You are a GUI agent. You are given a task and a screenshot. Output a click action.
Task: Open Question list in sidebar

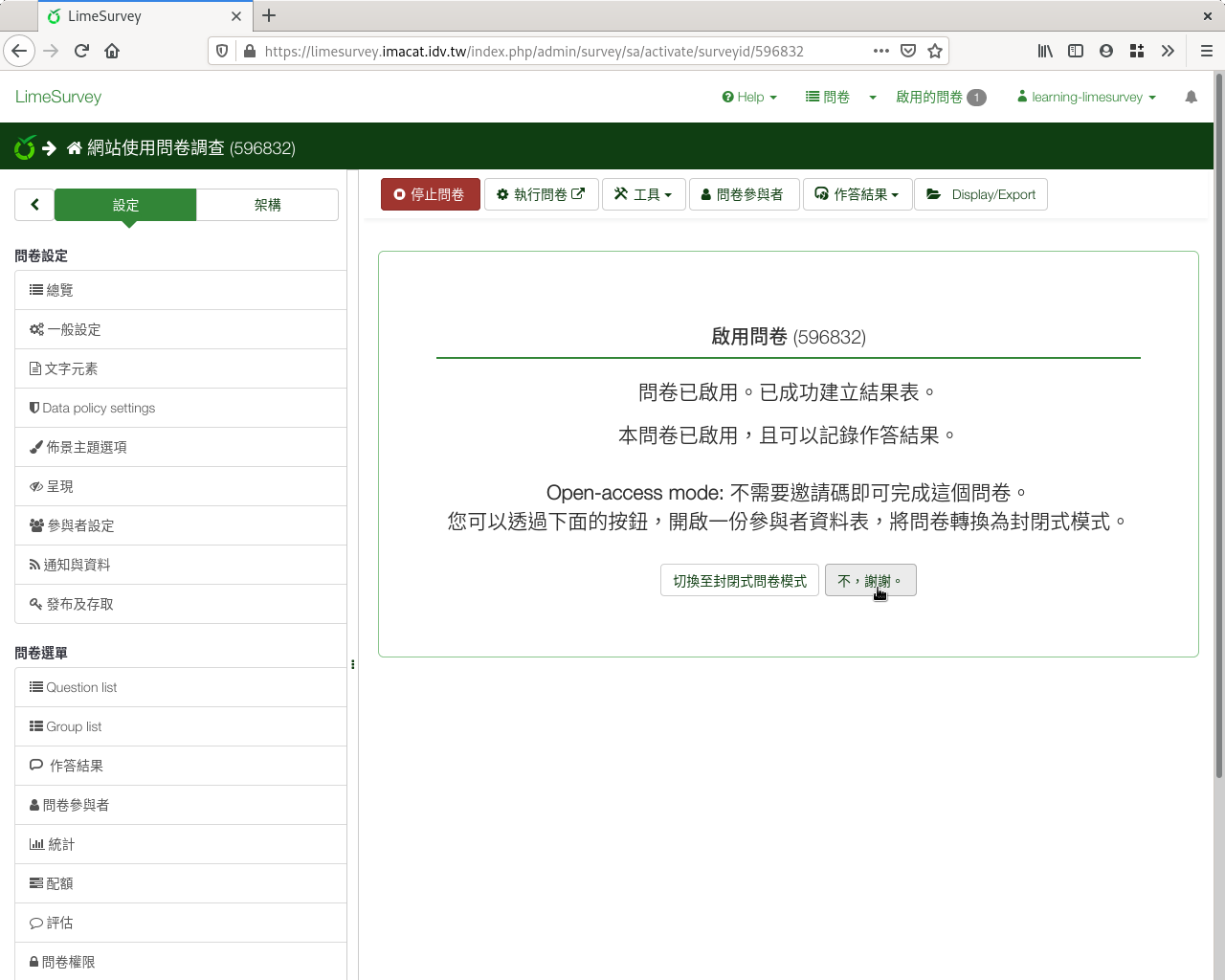(x=181, y=687)
